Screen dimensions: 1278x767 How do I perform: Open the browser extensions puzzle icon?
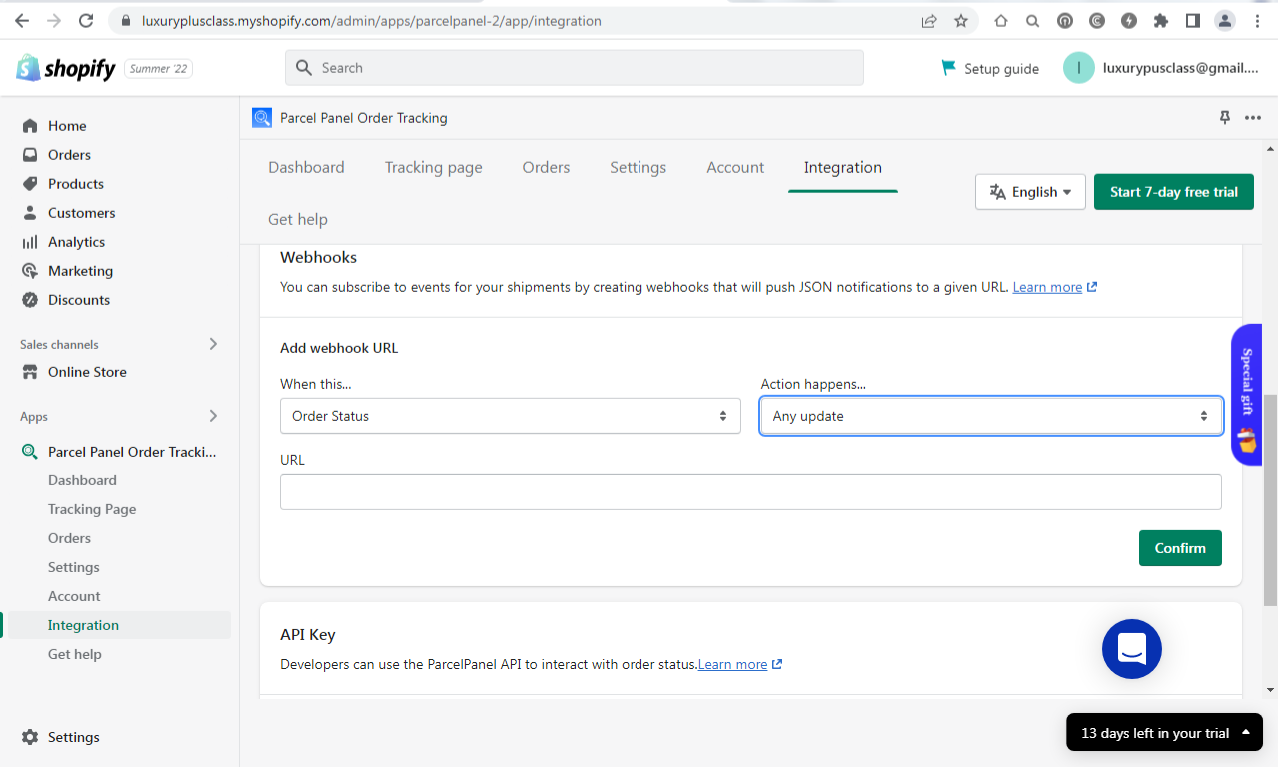1160,20
